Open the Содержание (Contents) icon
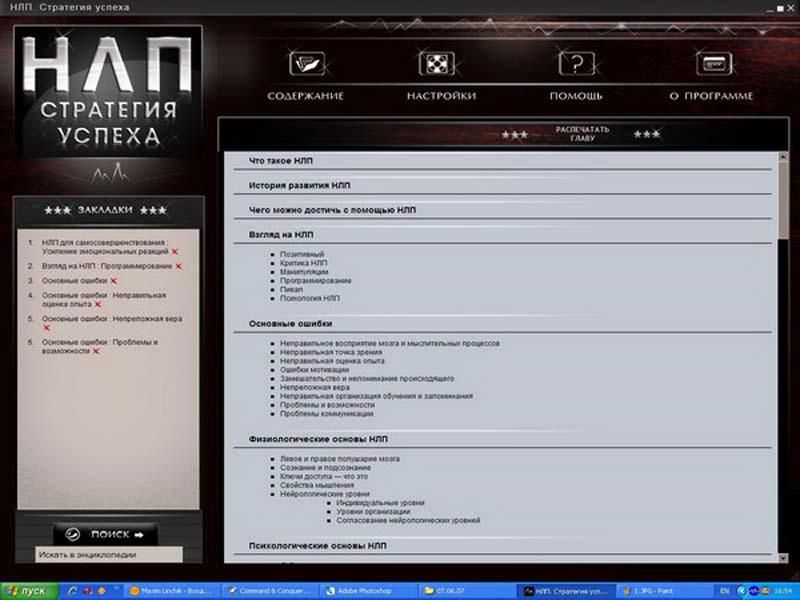The width and height of the screenshot is (800, 600). tap(305, 65)
